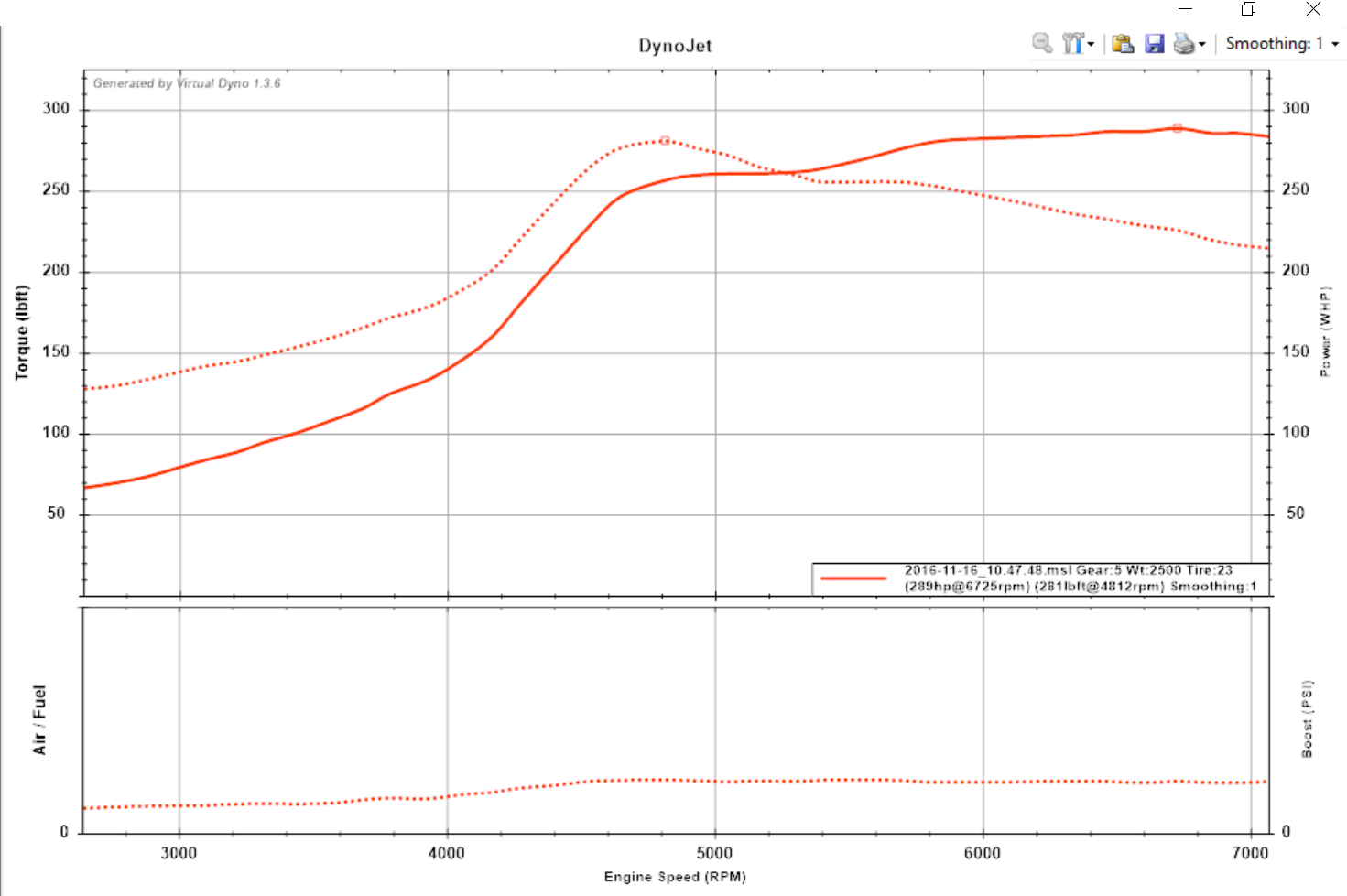Viewport: 1347px width, 896px height.
Task: Click the "Air / Fuel" axis label
Action: pyautogui.click(x=39, y=719)
